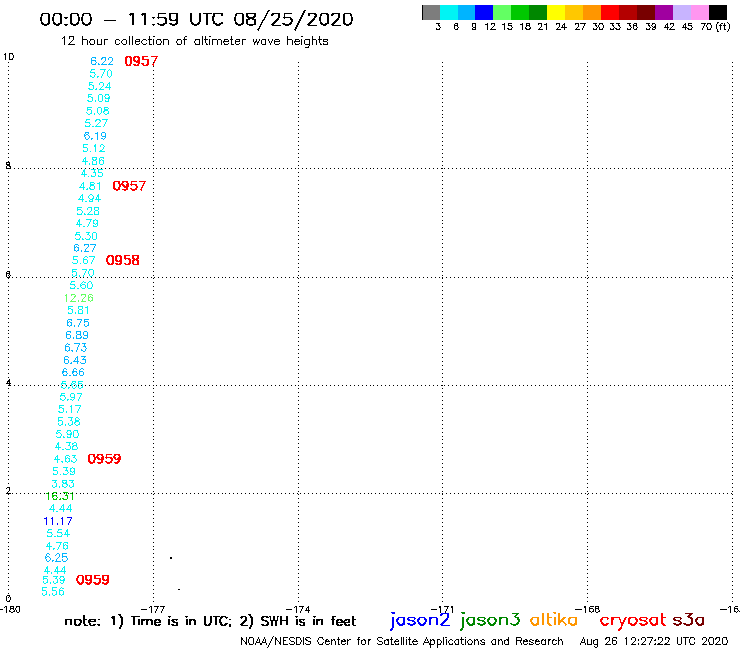
Task: Click the wave height value 6.22
Action: 102,61
